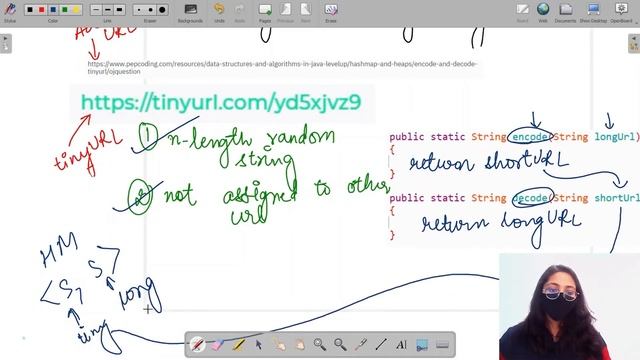Open the OpenBoard menu
The image size is (640, 360).
(621, 13)
